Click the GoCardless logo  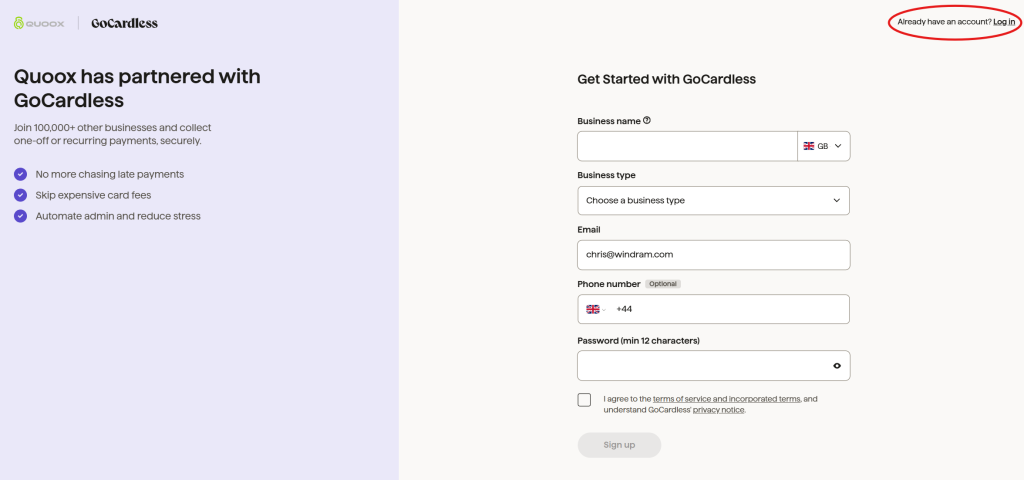tap(124, 23)
